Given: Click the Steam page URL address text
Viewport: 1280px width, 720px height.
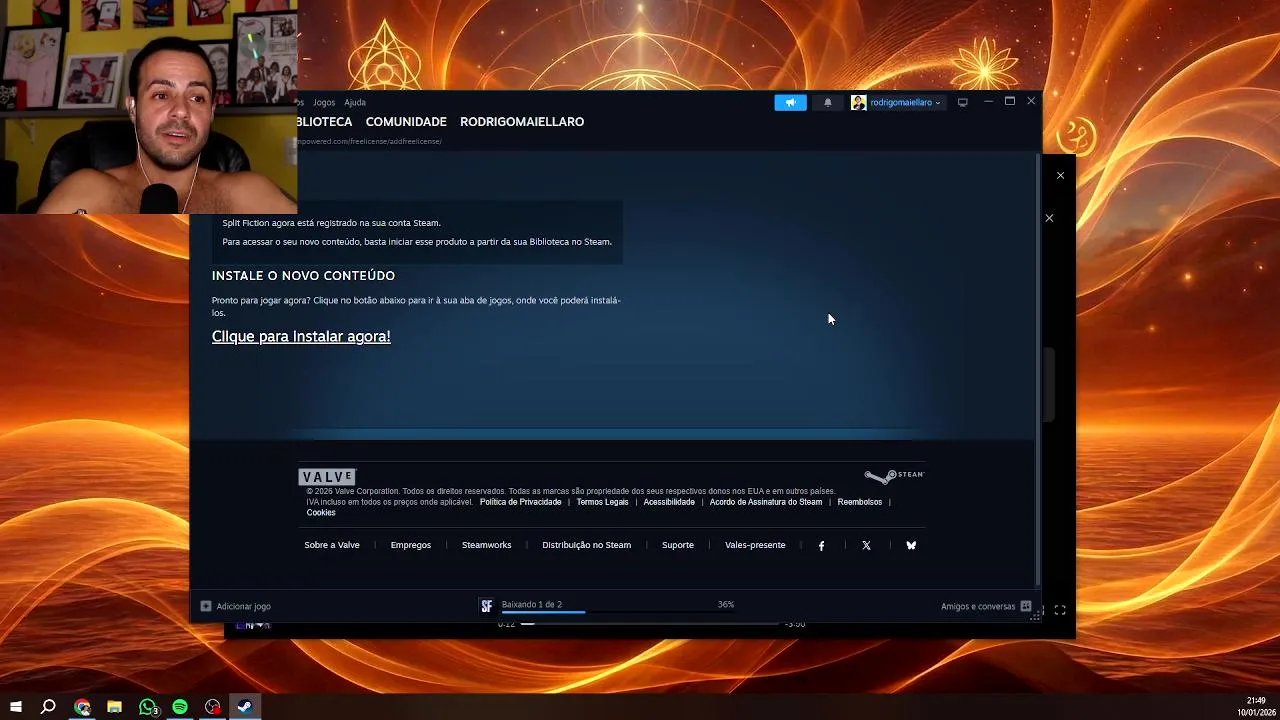Looking at the screenshot, I should pos(369,141).
